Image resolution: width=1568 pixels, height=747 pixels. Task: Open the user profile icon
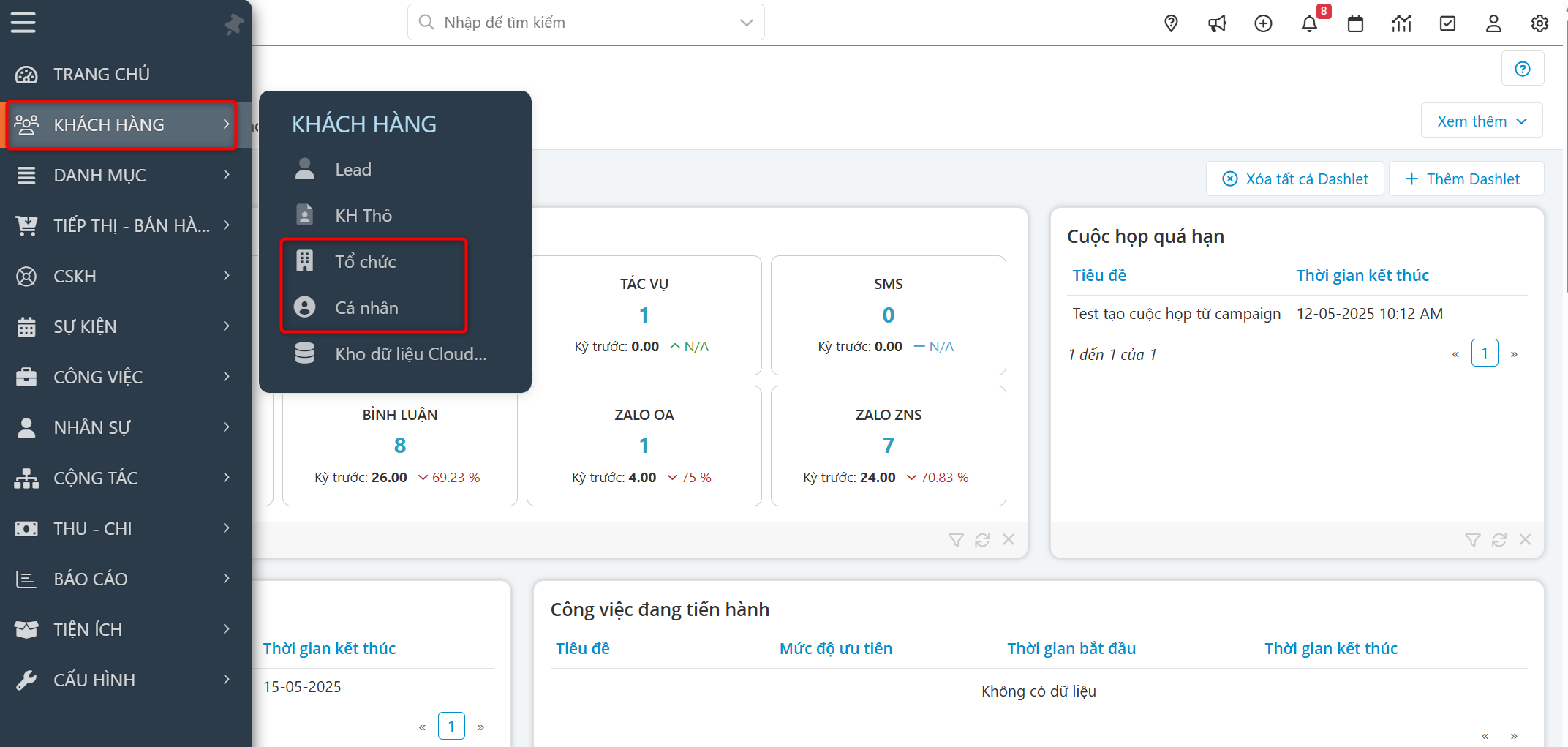point(1493,23)
